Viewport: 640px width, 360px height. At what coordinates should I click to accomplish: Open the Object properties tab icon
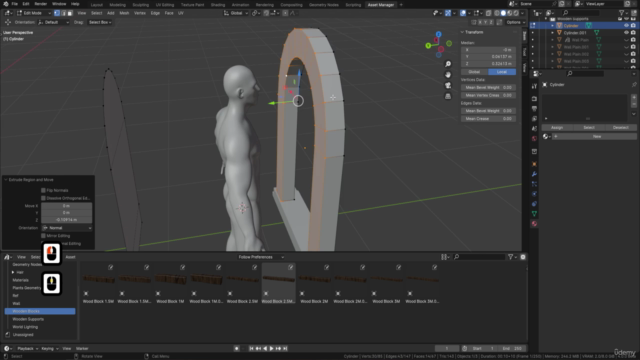(534, 164)
